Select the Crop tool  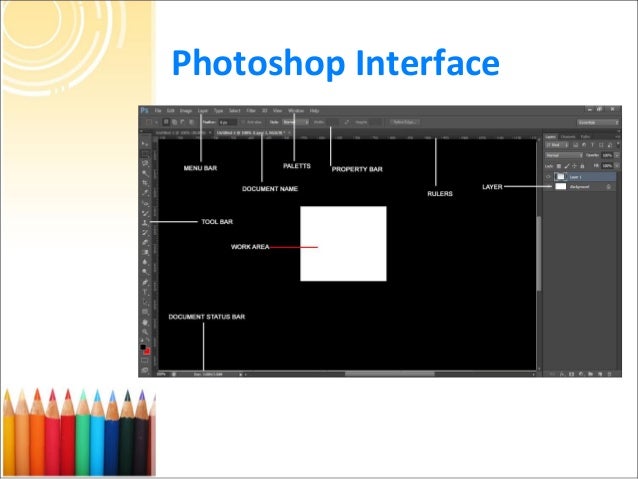pyautogui.click(x=144, y=184)
